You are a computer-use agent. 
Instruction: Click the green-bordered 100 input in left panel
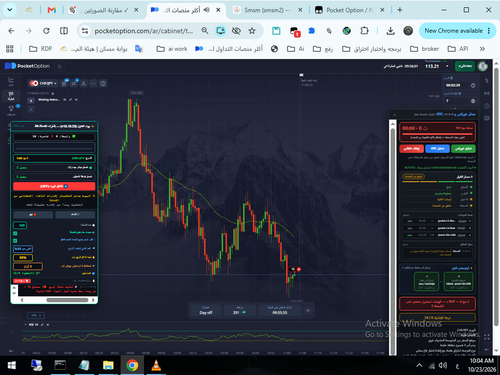[x=20, y=225]
